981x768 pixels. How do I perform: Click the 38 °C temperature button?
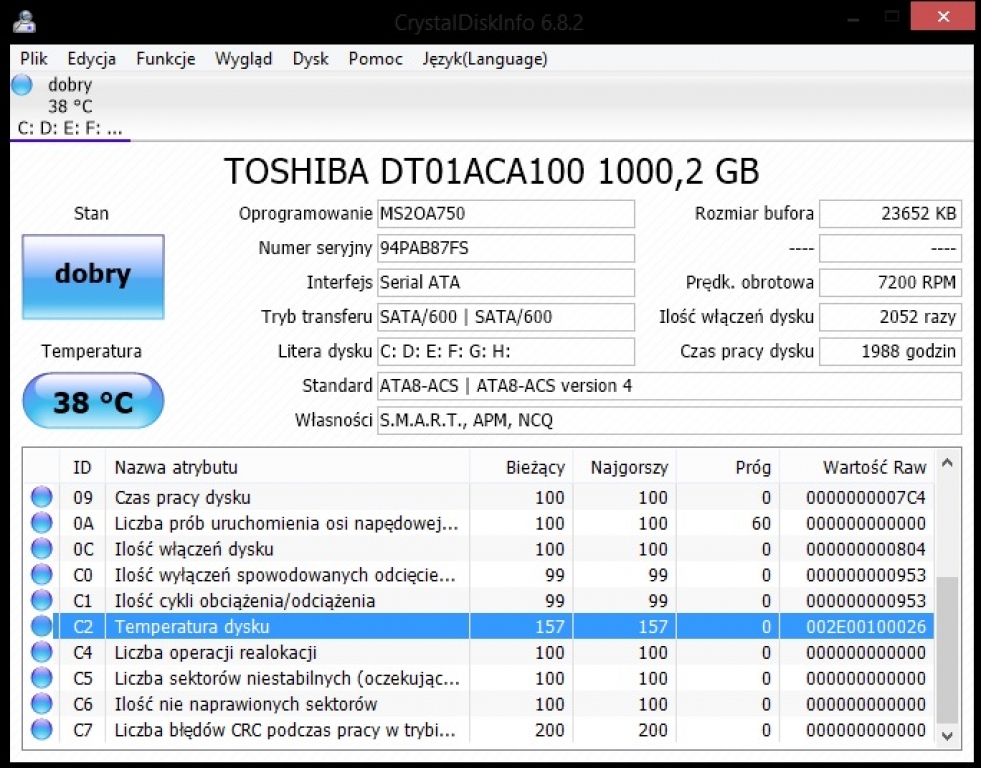[93, 401]
